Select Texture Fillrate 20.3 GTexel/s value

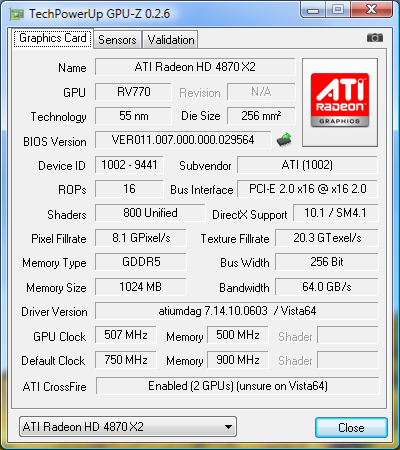point(327,238)
